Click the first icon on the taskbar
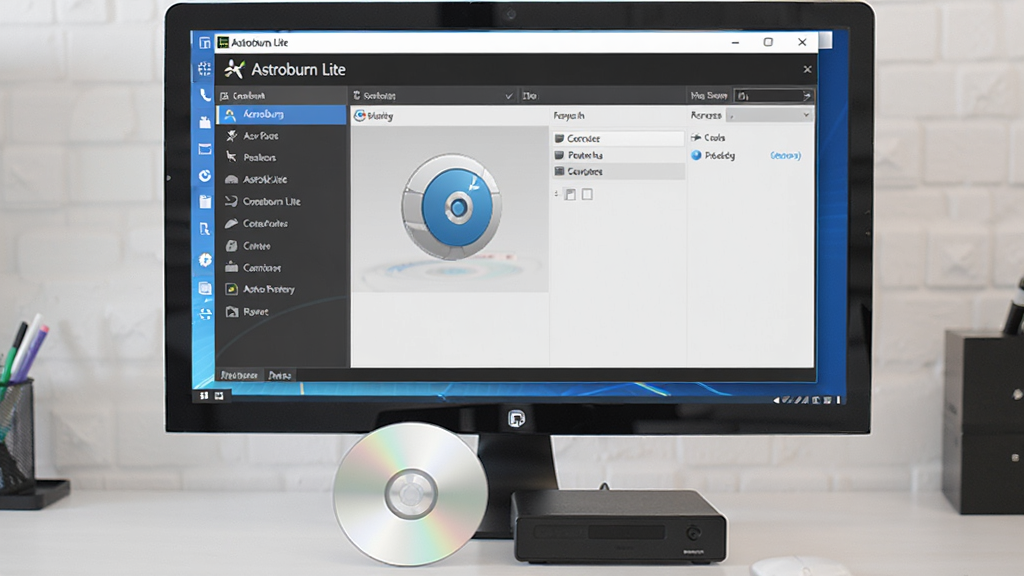1024x576 pixels. coord(204,396)
